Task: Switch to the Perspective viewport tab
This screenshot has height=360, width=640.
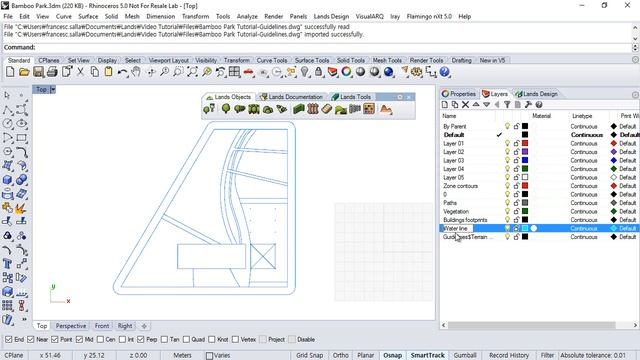Action: [x=71, y=326]
